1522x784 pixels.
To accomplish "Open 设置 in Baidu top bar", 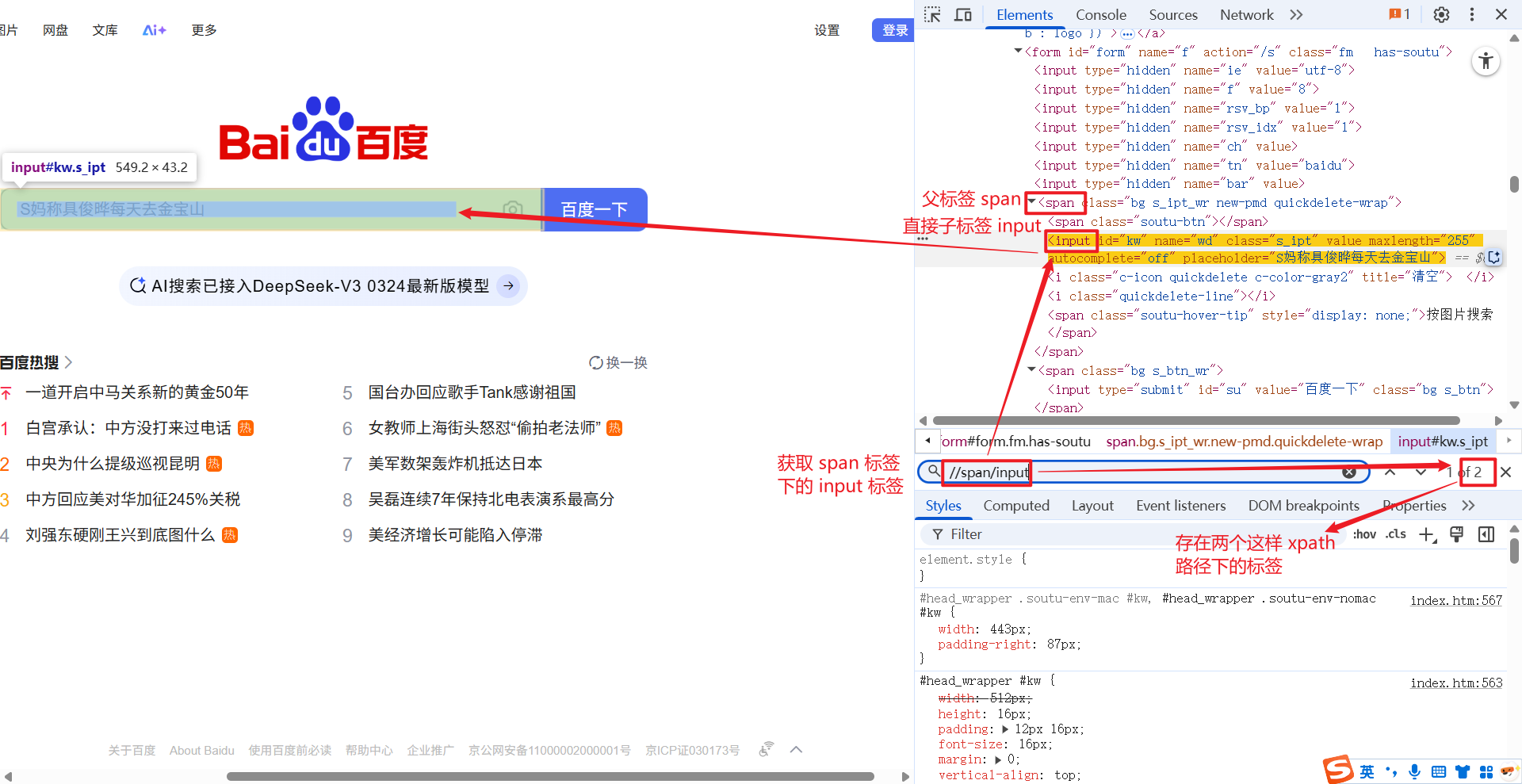I will [x=827, y=30].
